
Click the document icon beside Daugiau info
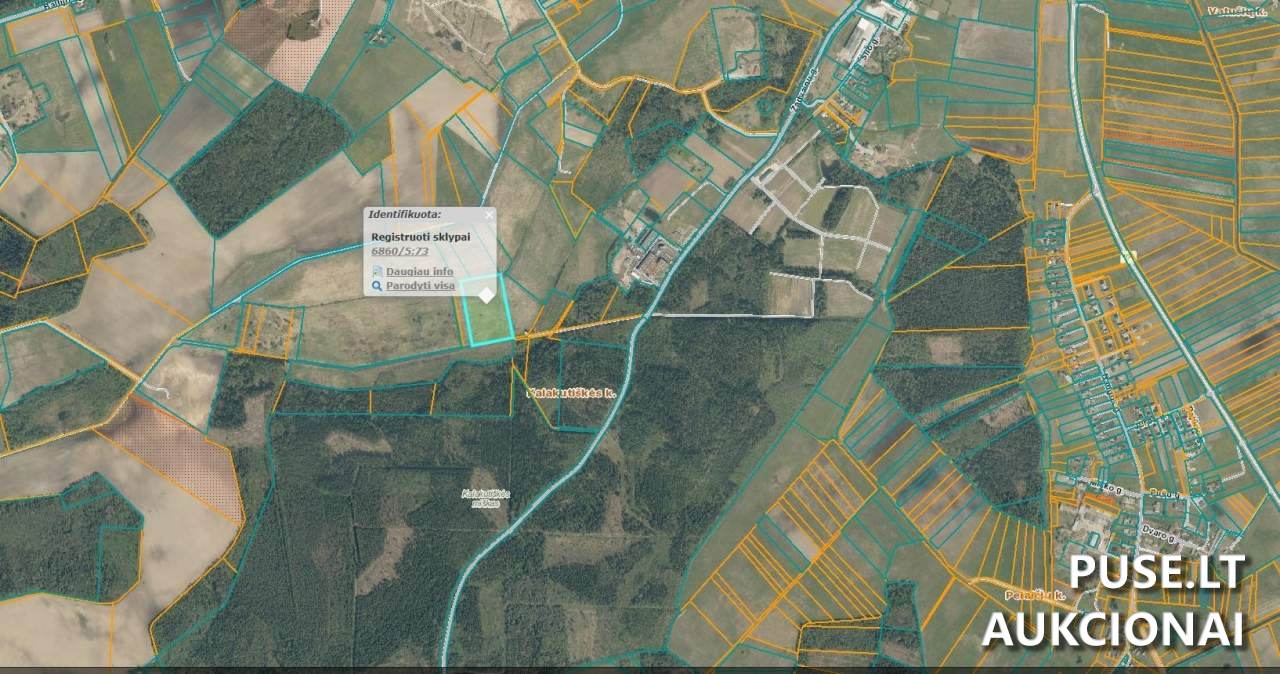coord(377,271)
